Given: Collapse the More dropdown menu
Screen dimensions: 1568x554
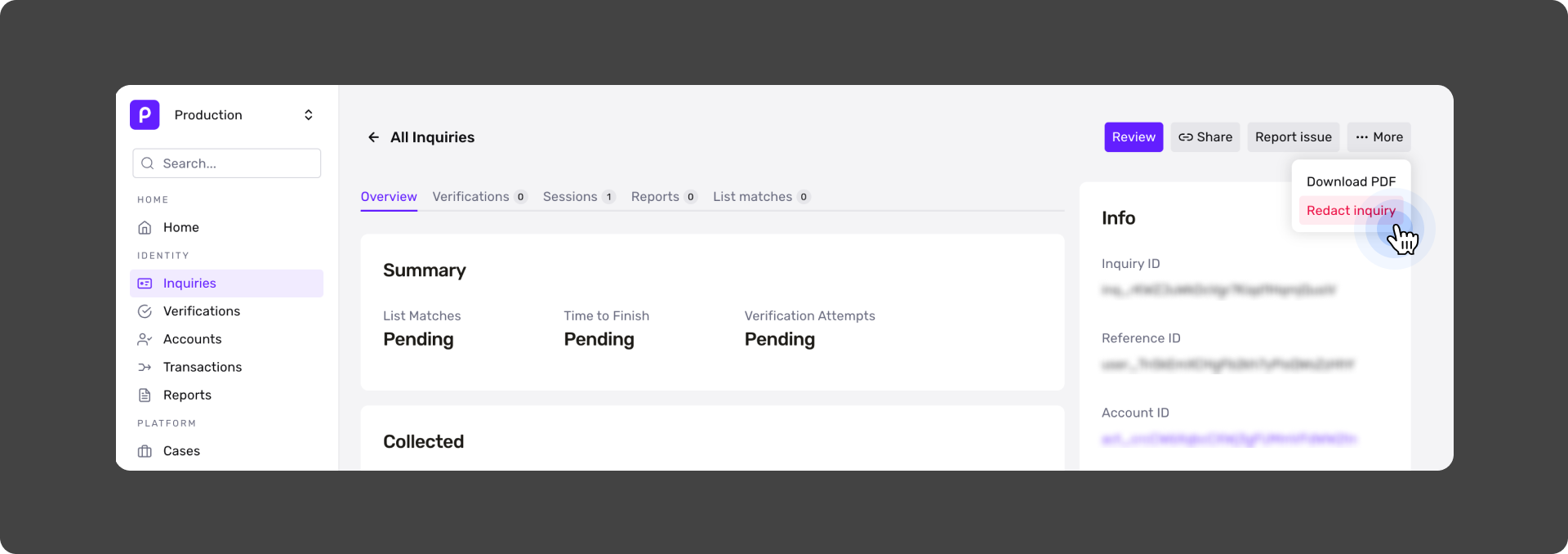Looking at the screenshot, I should (x=1379, y=137).
